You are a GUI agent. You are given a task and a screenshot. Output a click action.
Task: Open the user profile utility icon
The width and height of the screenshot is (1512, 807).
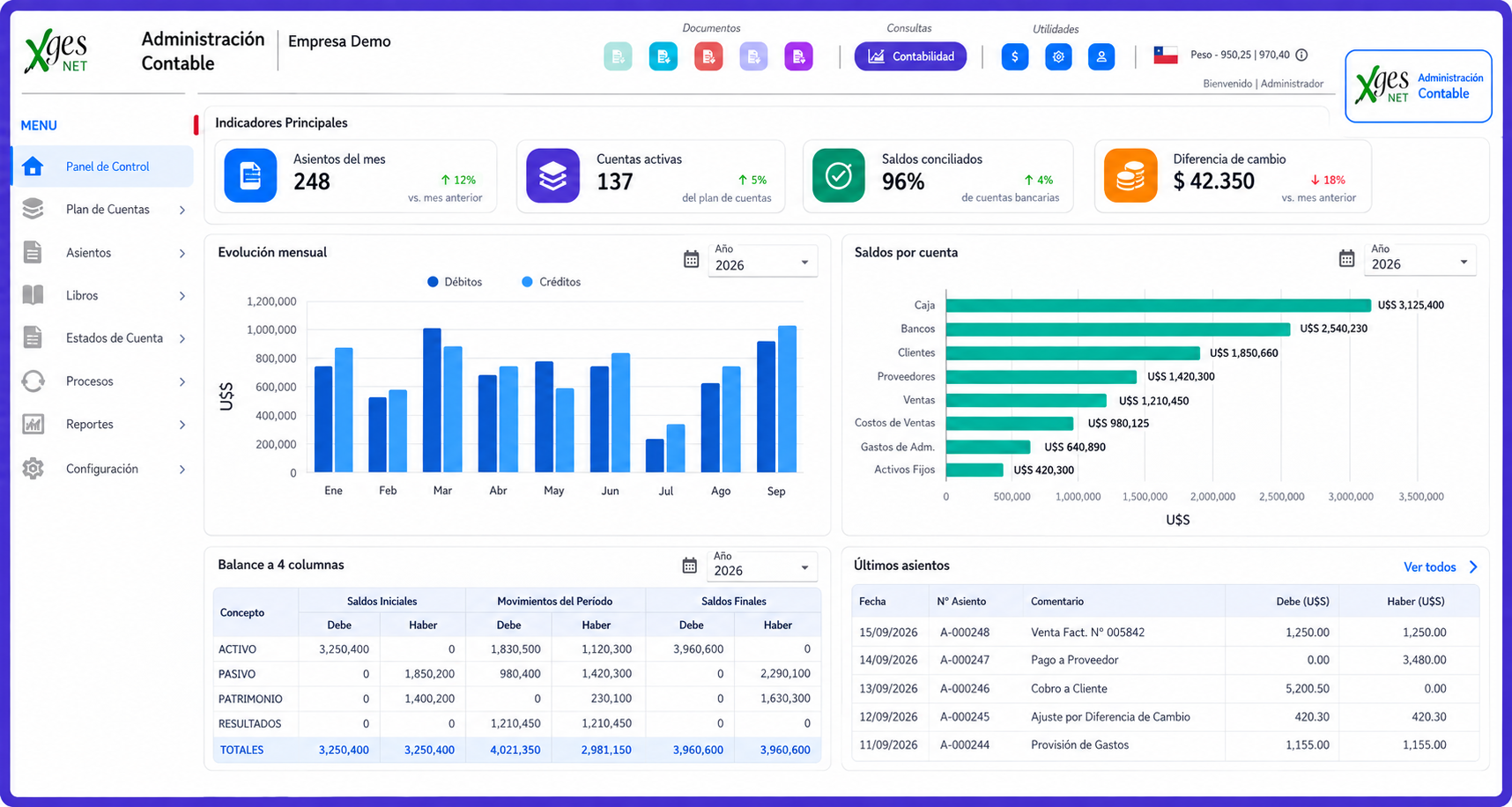pos(1101,56)
